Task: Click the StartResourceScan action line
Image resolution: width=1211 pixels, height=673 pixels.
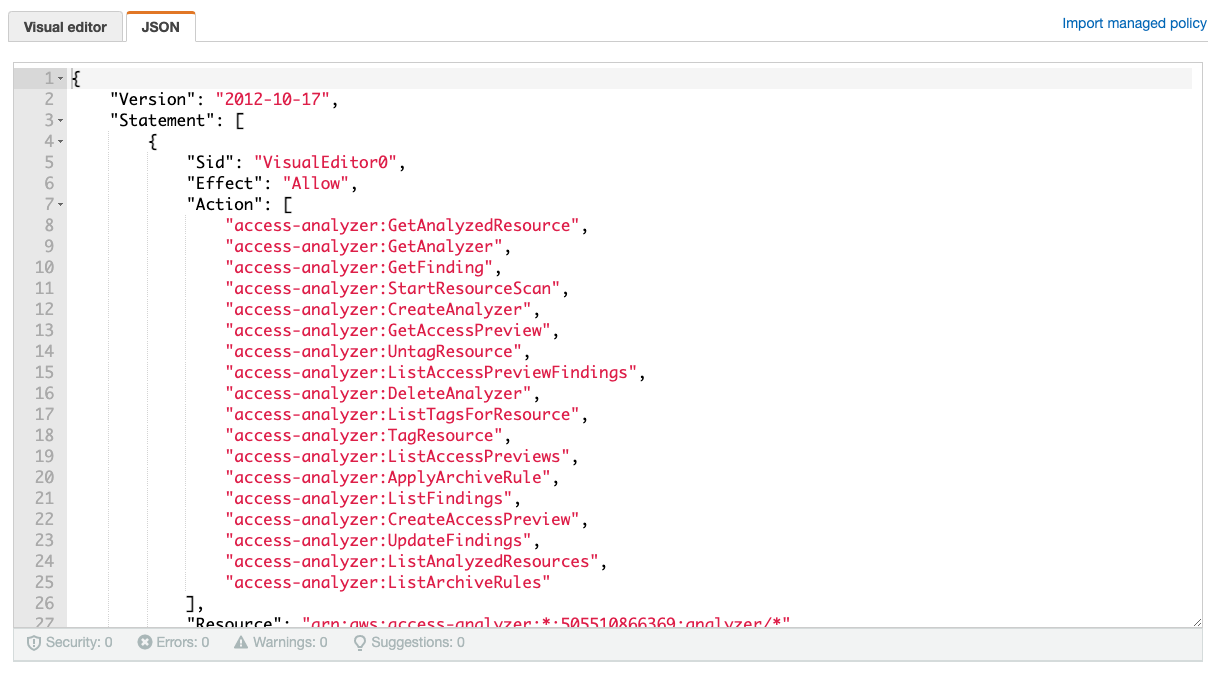Action: 393,288
